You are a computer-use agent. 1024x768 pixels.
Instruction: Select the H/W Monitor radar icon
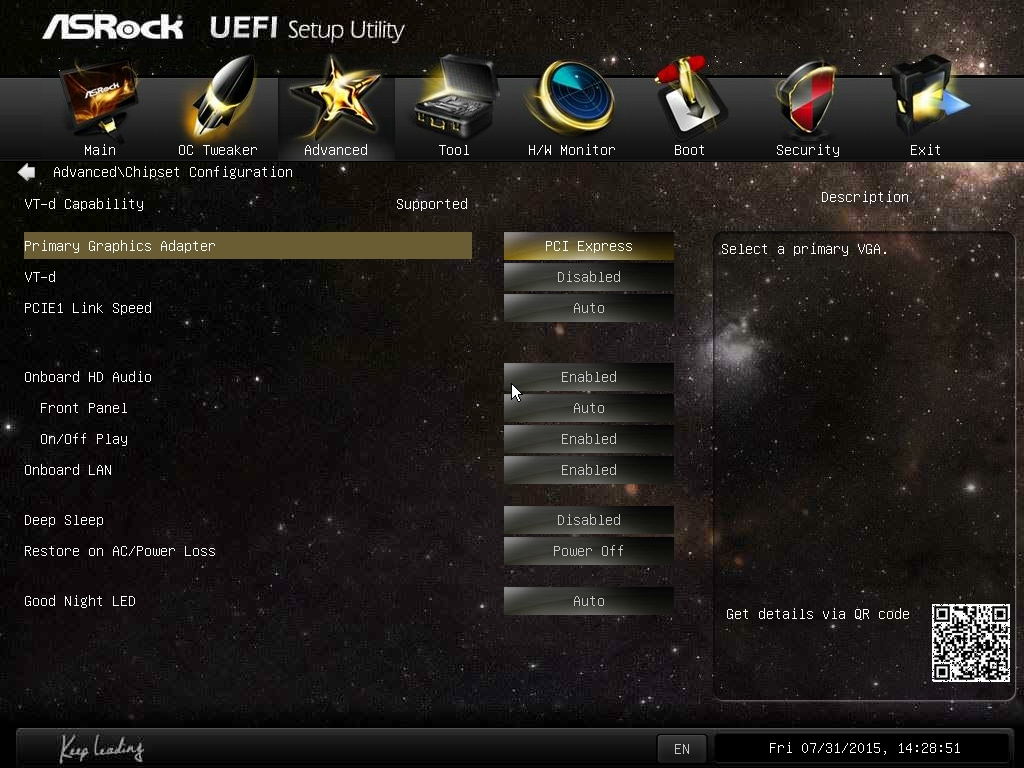coord(571,98)
